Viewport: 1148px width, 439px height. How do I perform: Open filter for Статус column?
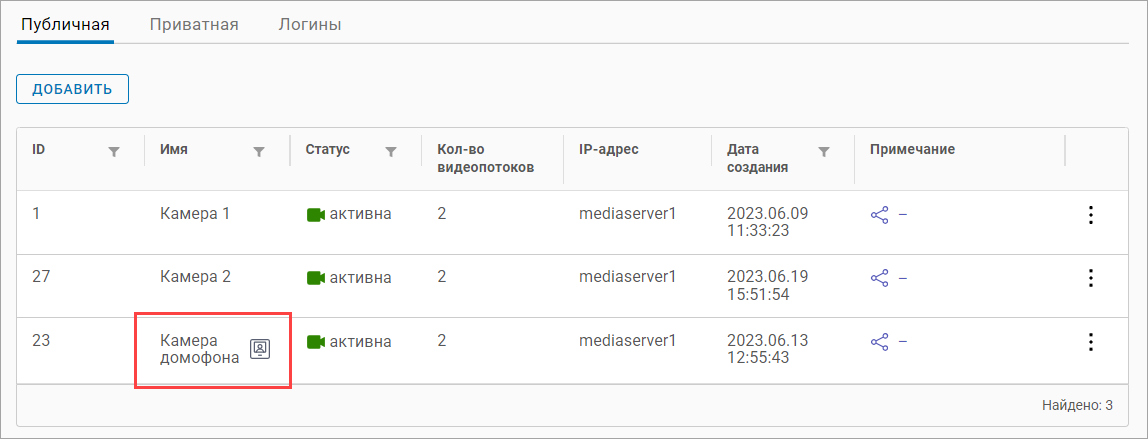391,151
